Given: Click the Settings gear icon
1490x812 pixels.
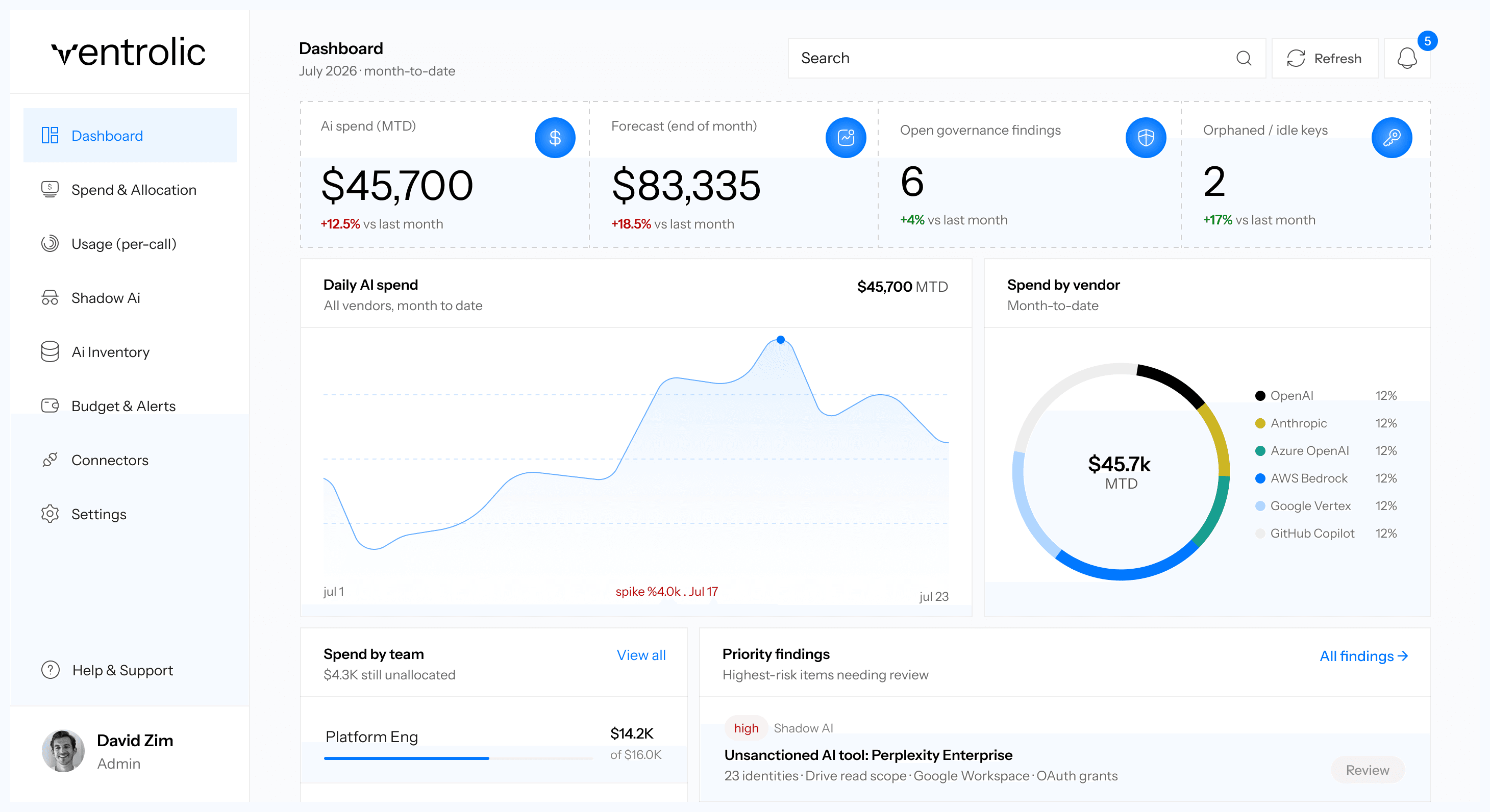Looking at the screenshot, I should [49, 514].
